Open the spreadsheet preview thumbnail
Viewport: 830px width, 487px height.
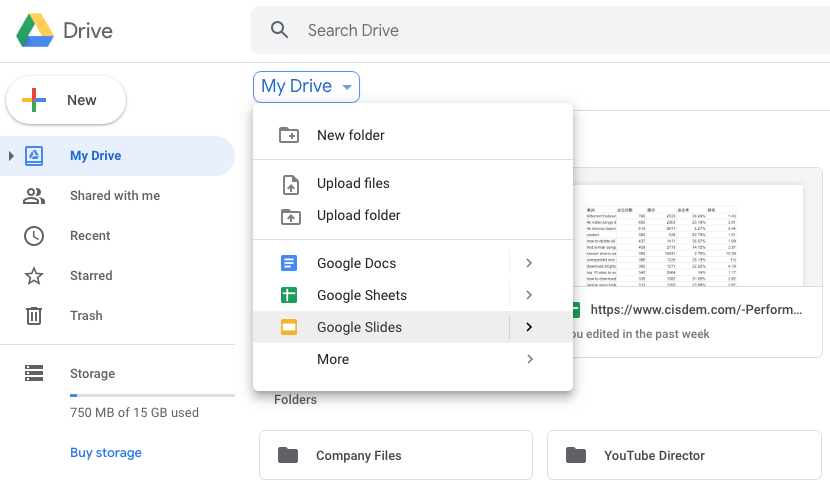[x=698, y=227]
